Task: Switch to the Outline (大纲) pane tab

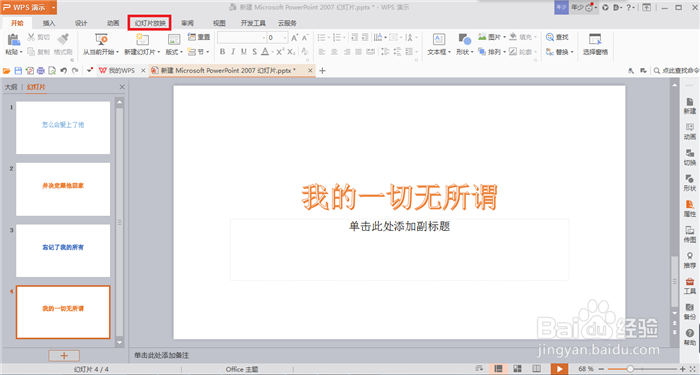Action: [11, 87]
